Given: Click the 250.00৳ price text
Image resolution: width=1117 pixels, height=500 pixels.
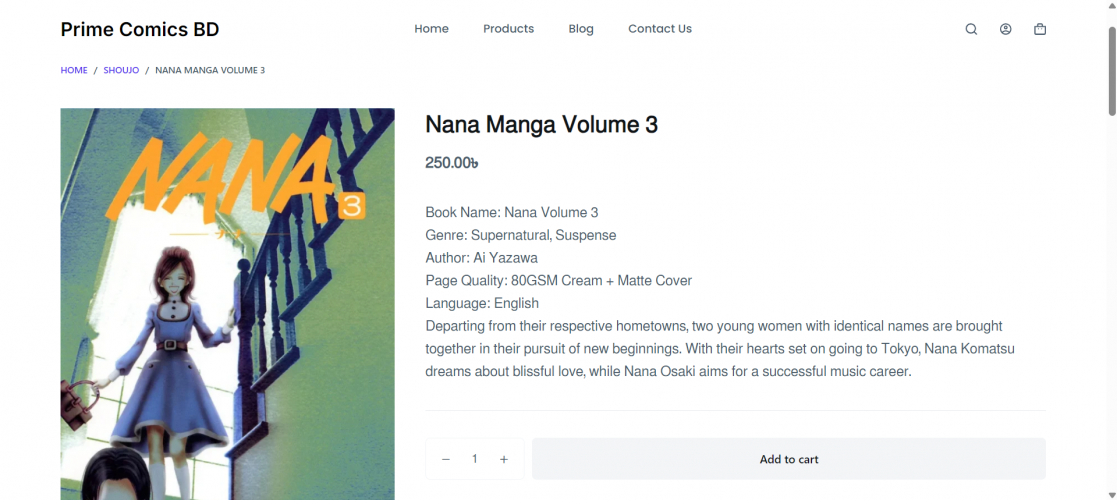Looking at the screenshot, I should [452, 163].
